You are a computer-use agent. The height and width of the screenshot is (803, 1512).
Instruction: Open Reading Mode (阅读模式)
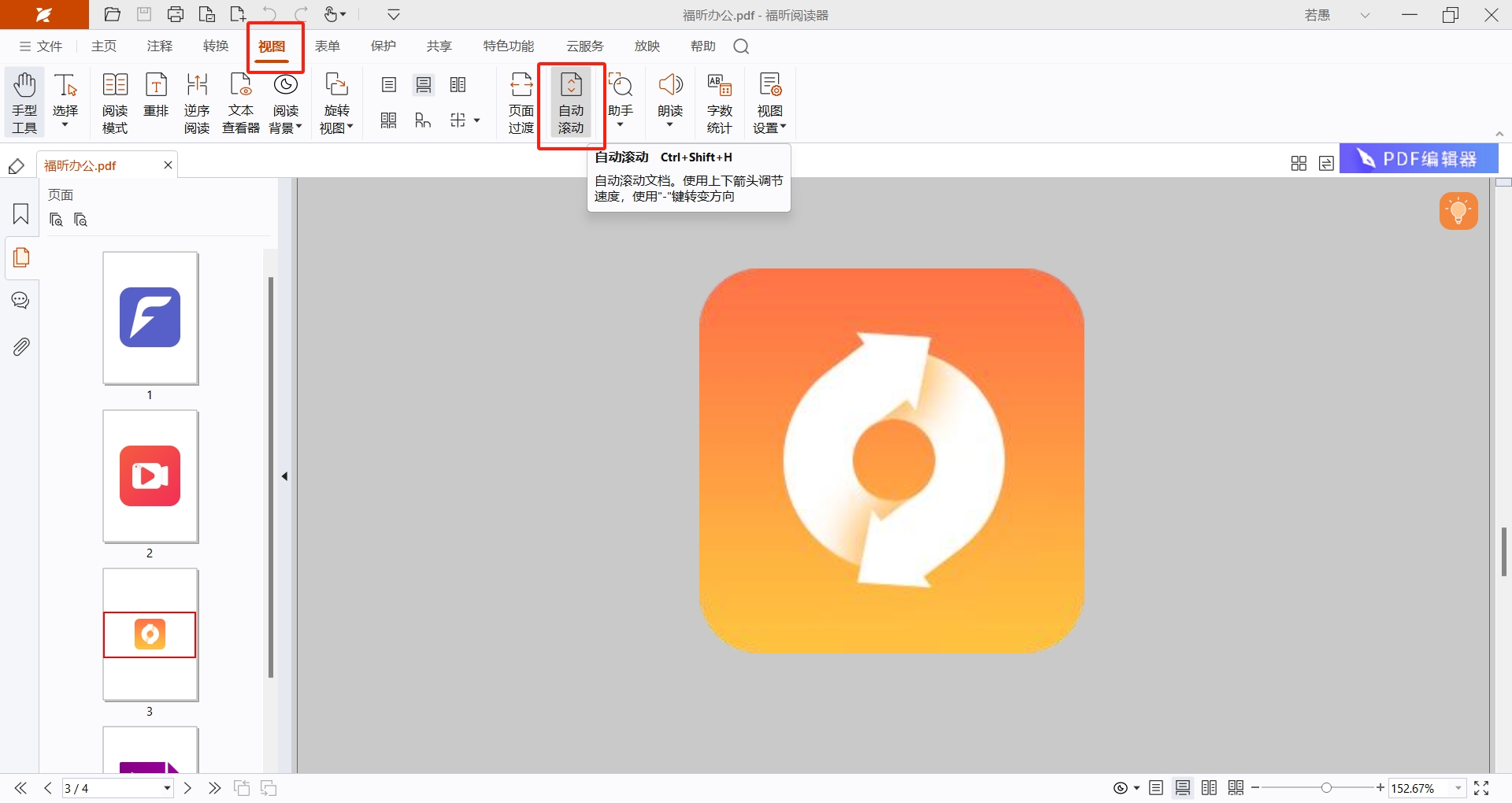(115, 102)
